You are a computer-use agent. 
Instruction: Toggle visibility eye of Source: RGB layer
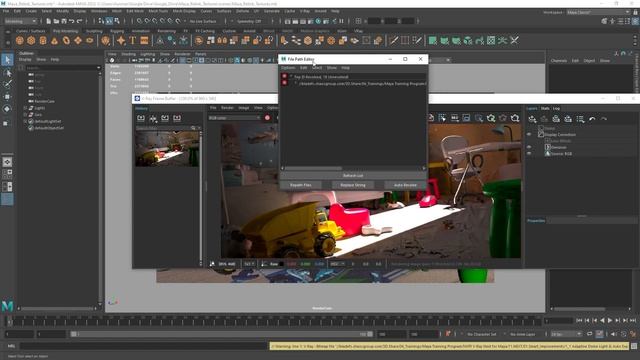click(x=529, y=153)
